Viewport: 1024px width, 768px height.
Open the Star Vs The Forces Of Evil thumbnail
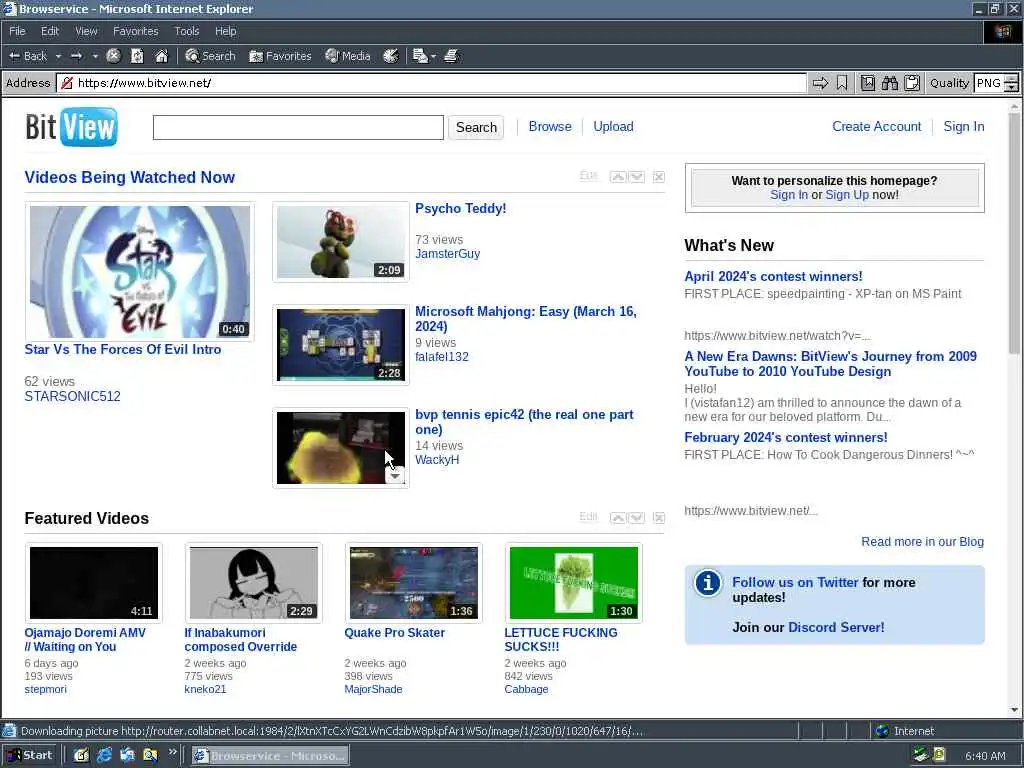tap(140, 272)
